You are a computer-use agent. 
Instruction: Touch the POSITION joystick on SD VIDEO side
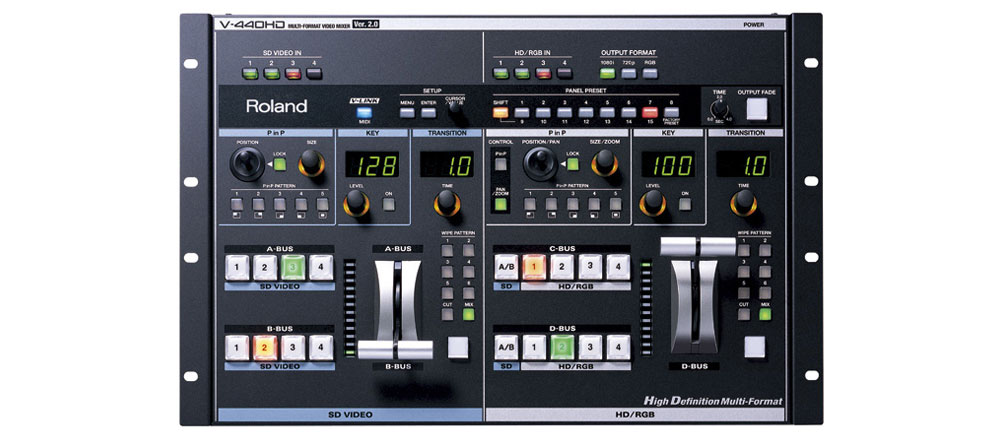(246, 165)
